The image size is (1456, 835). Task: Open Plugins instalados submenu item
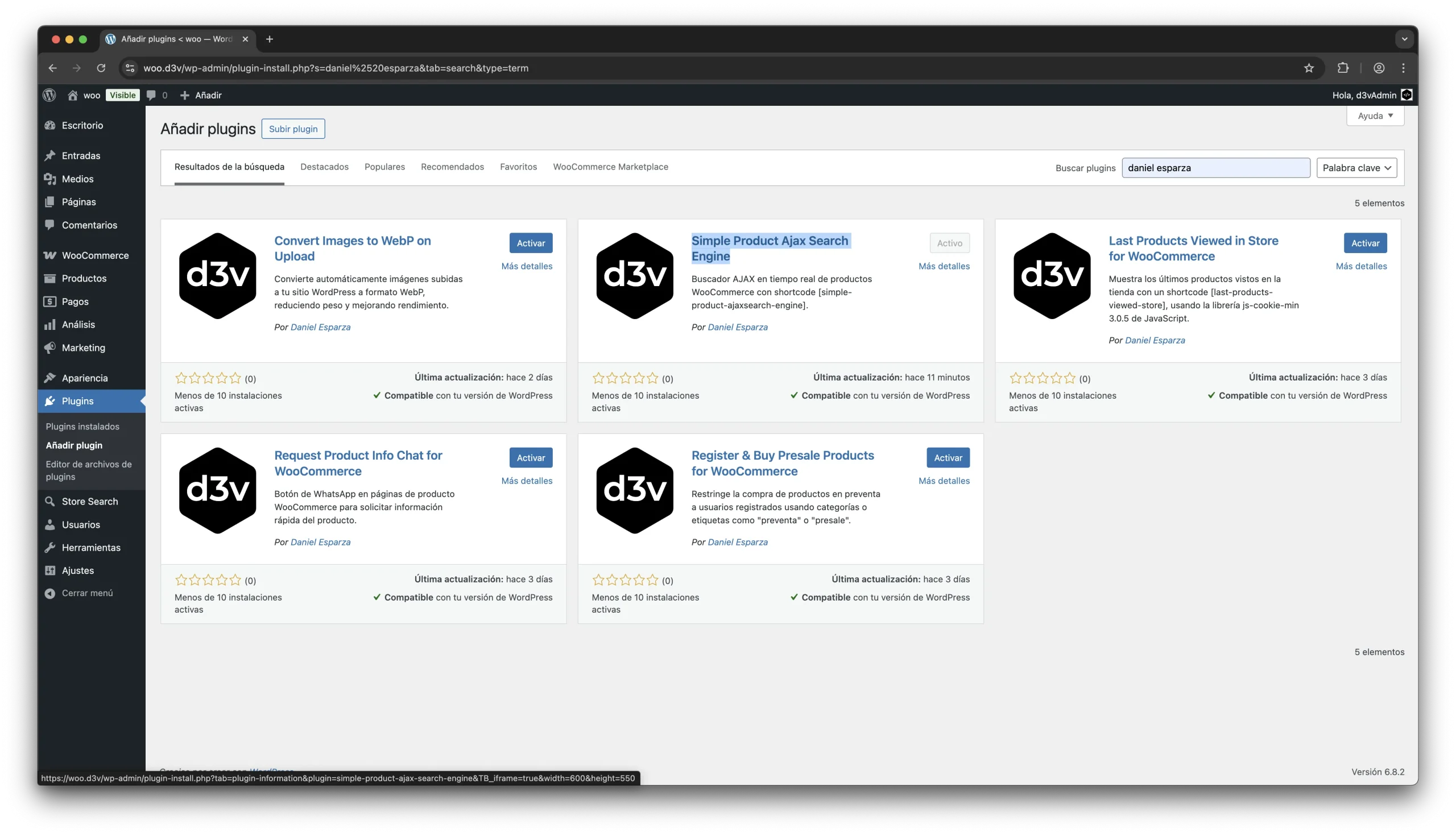pos(82,427)
